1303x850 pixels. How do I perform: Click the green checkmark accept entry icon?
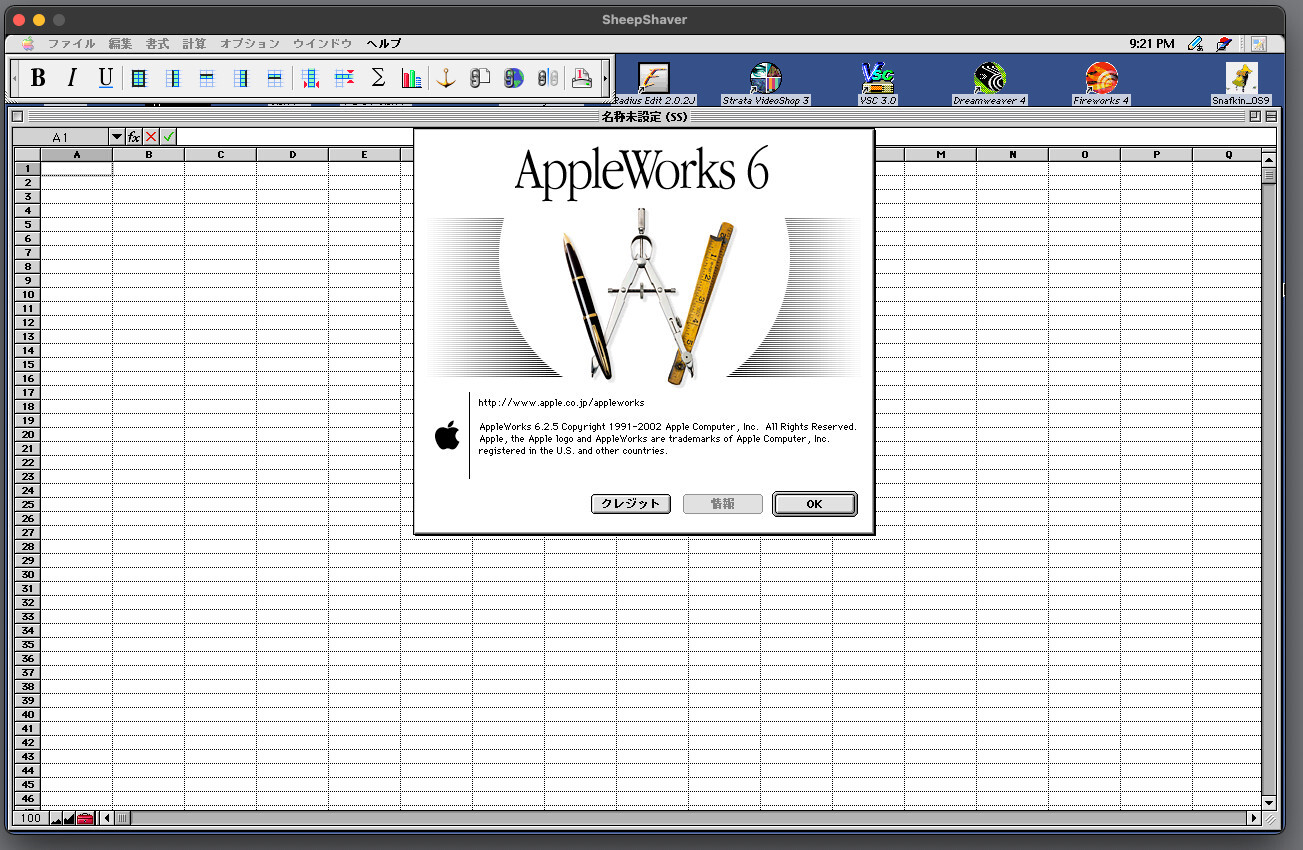(169, 137)
